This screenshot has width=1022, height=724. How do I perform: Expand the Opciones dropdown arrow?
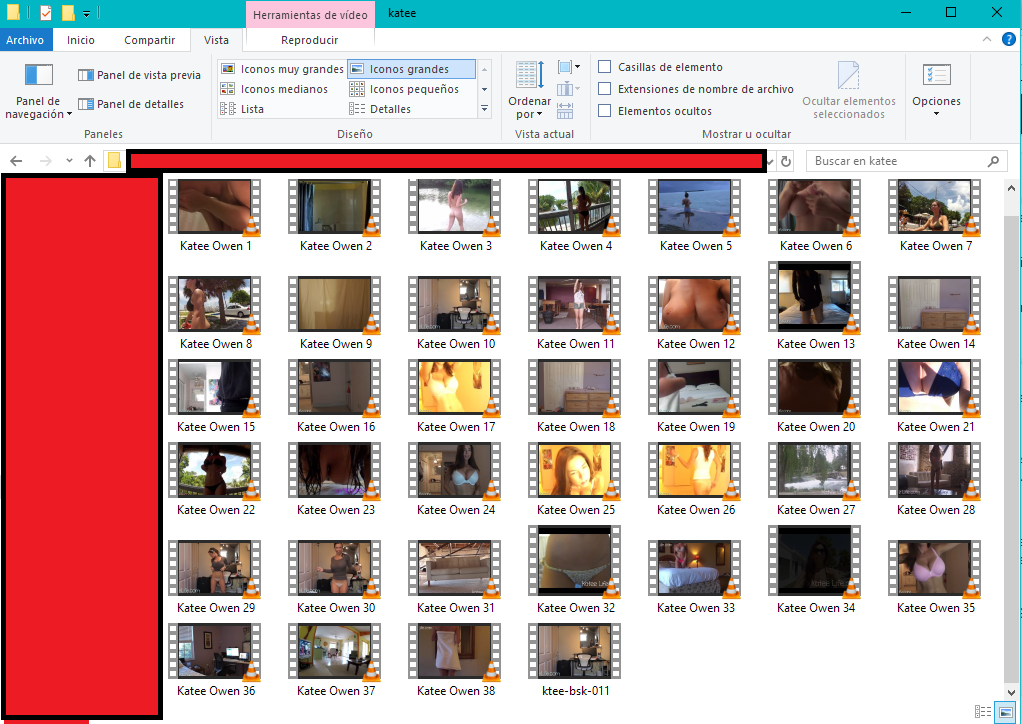pyautogui.click(x=937, y=114)
